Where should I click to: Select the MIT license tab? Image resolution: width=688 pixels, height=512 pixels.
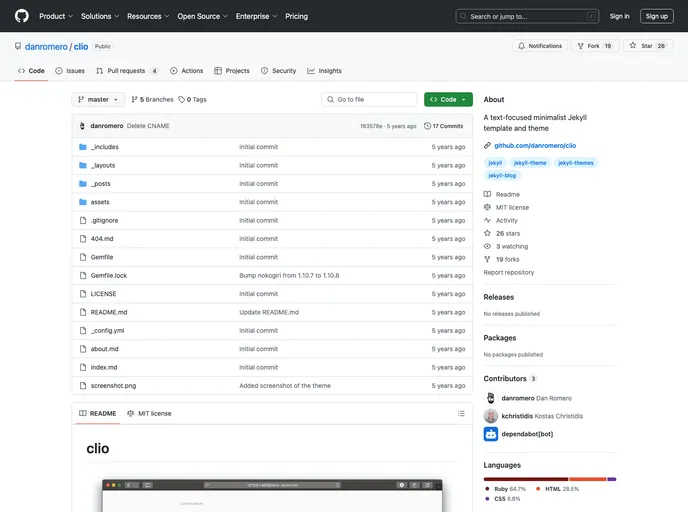pyautogui.click(x=149, y=413)
